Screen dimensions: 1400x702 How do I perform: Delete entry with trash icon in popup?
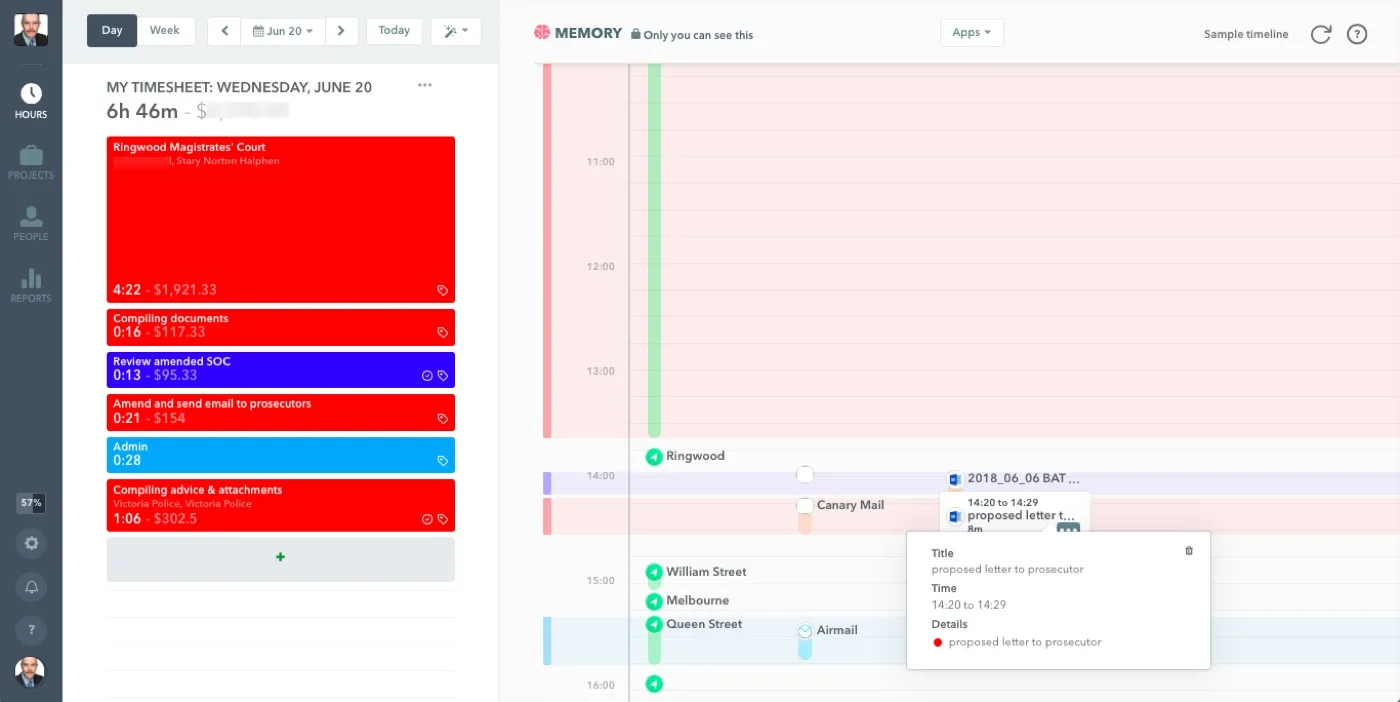tap(1188, 551)
